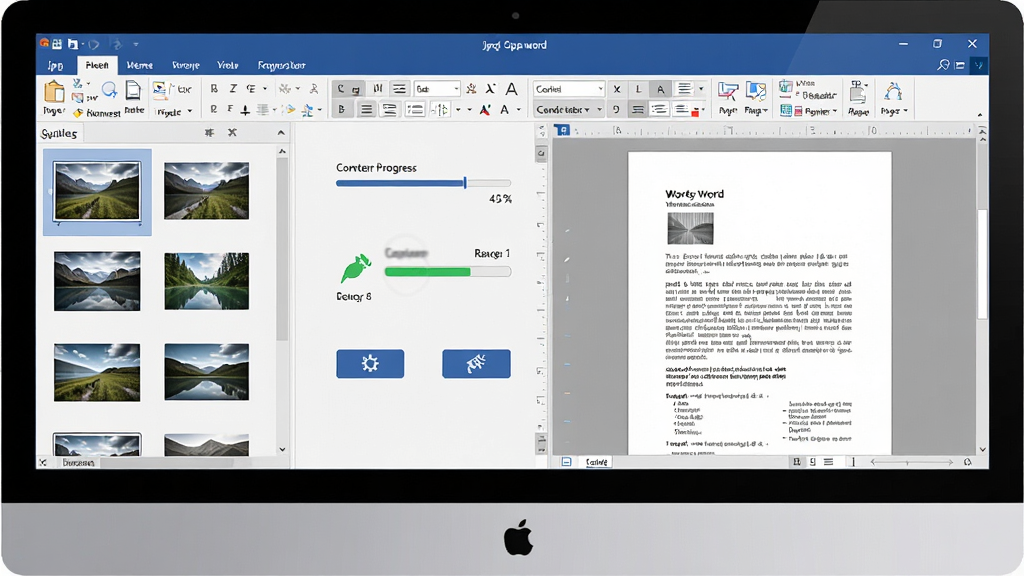Click the Carlné tab at the document's bottom
1024x576 pixels.
coord(596,462)
